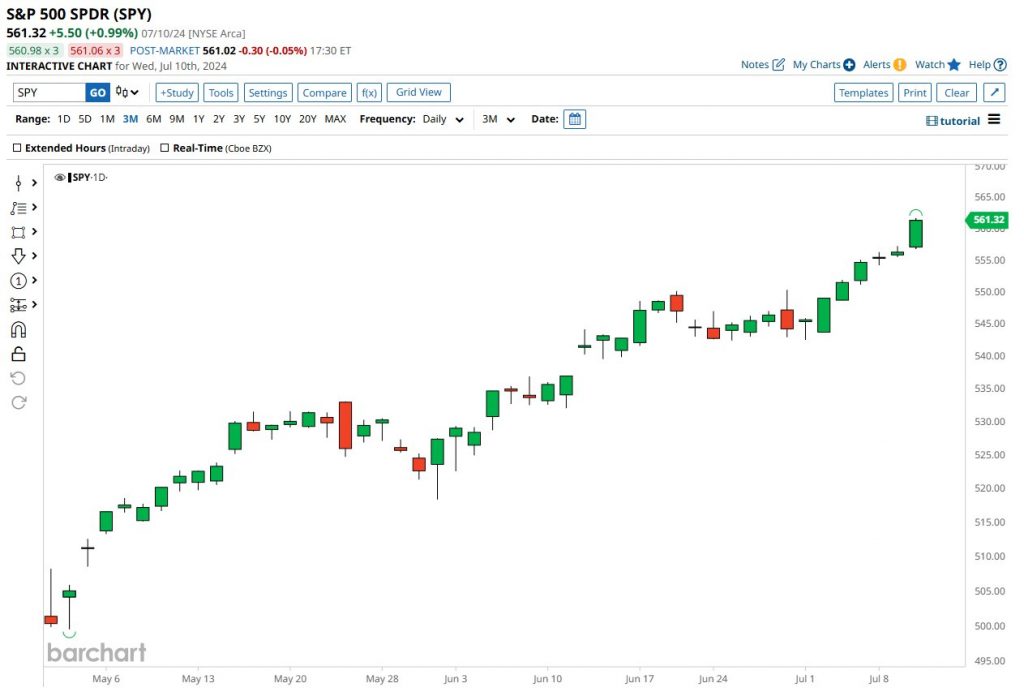Select the 6M range
This screenshot has height=696, width=1024.
click(x=153, y=119)
